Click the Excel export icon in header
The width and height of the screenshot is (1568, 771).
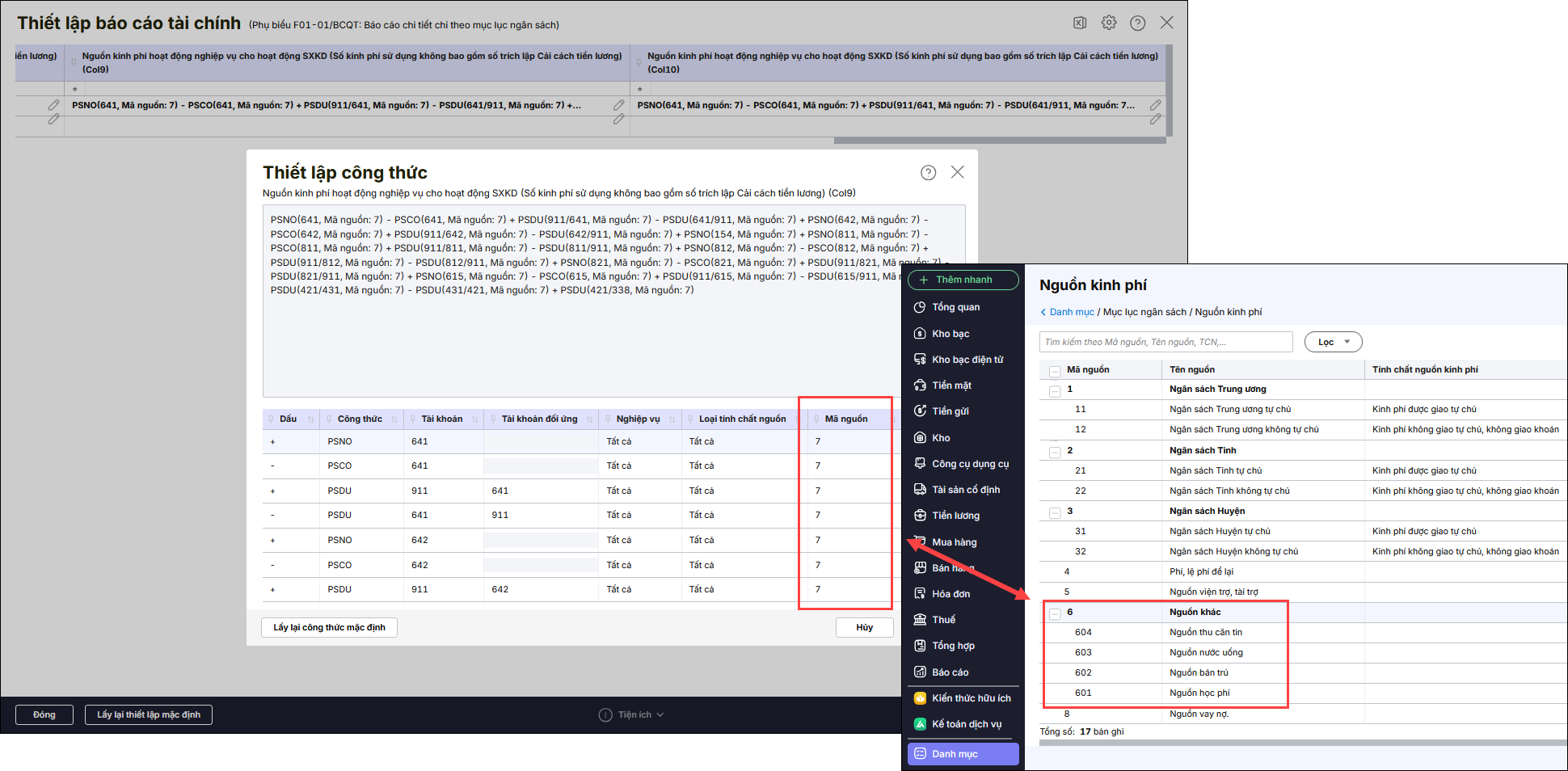tap(1080, 23)
